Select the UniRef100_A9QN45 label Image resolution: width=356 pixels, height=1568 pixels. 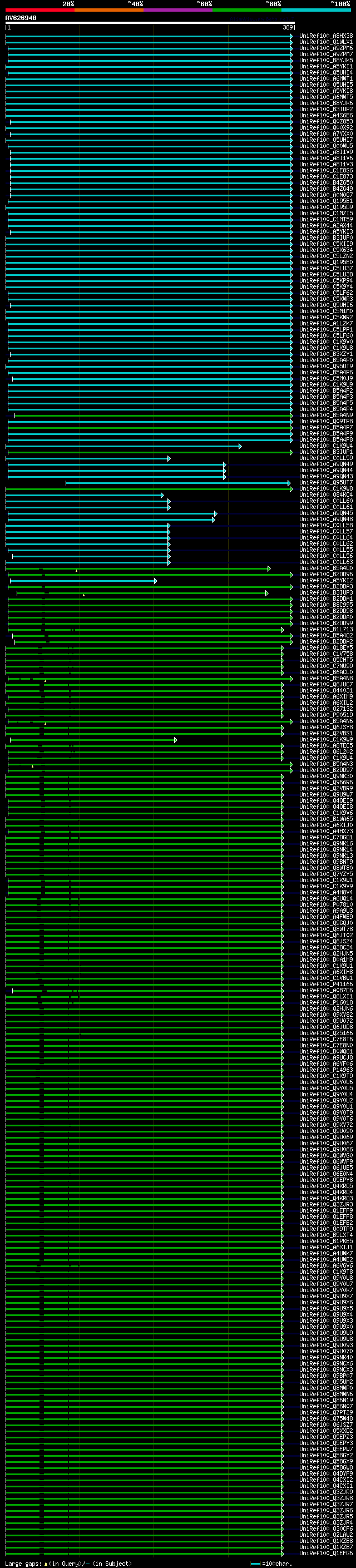[x=326, y=513]
